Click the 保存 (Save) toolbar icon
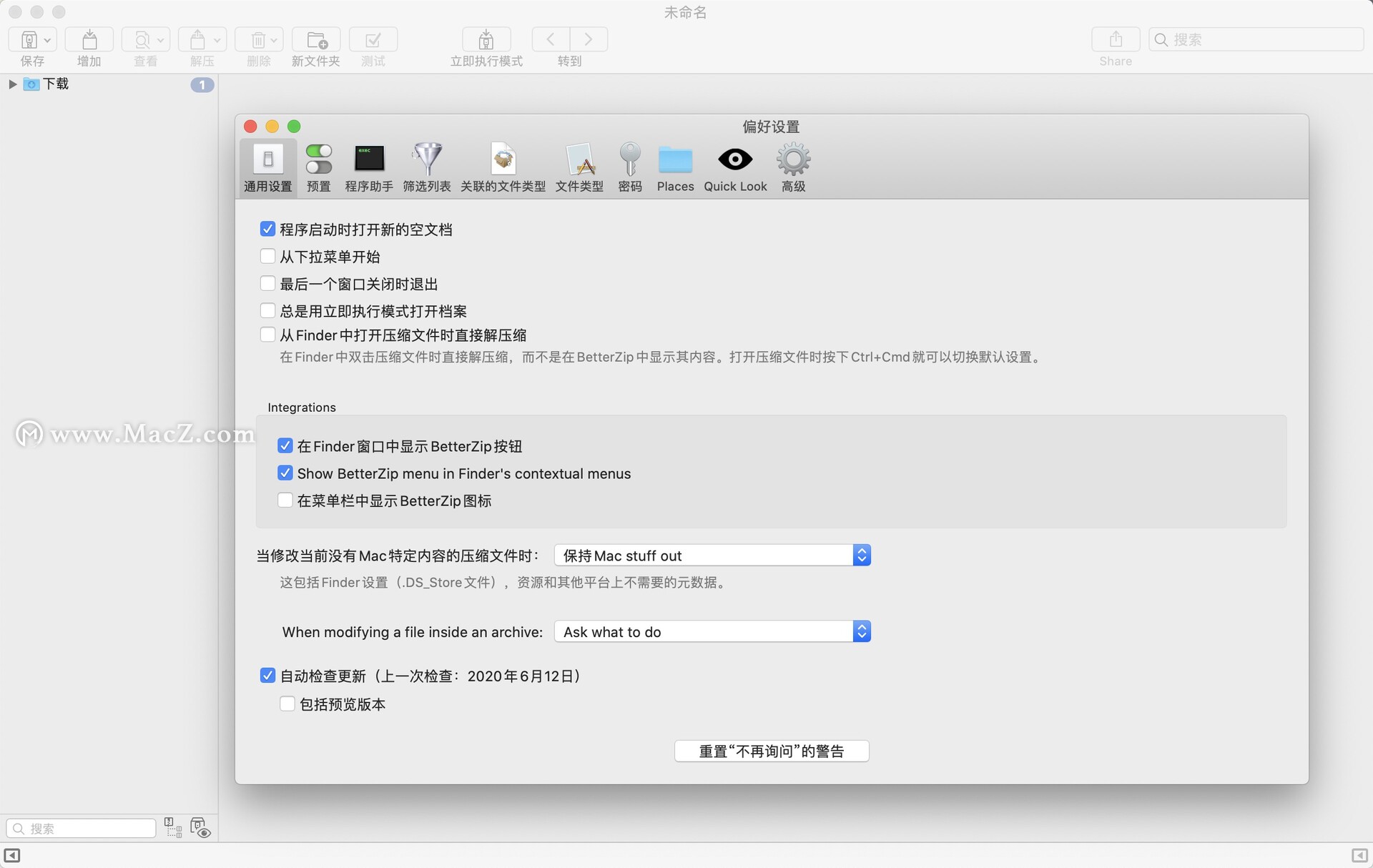 pos(29,40)
